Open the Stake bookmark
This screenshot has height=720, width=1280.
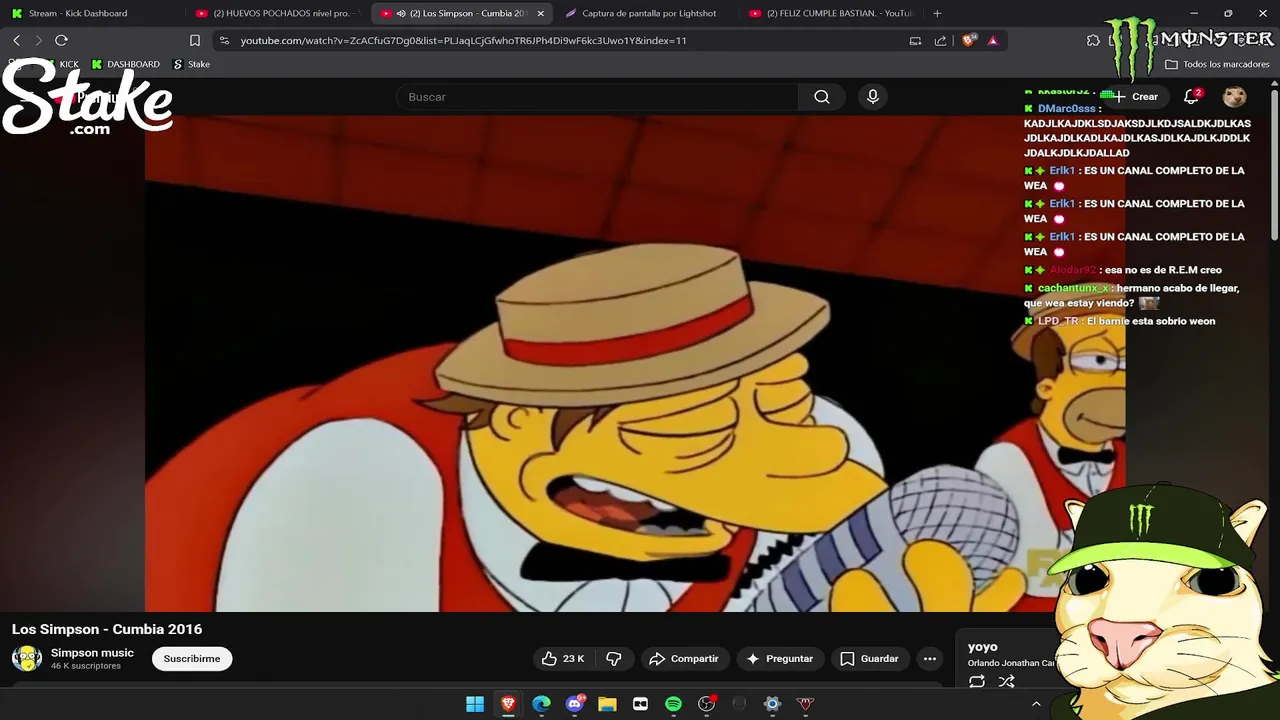(191, 64)
